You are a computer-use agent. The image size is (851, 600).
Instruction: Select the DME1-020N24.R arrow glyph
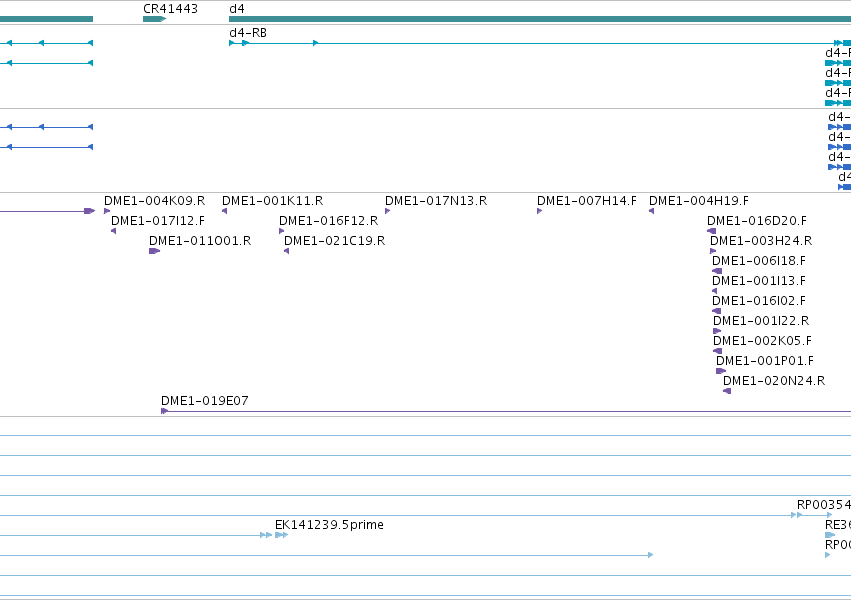(x=727, y=391)
